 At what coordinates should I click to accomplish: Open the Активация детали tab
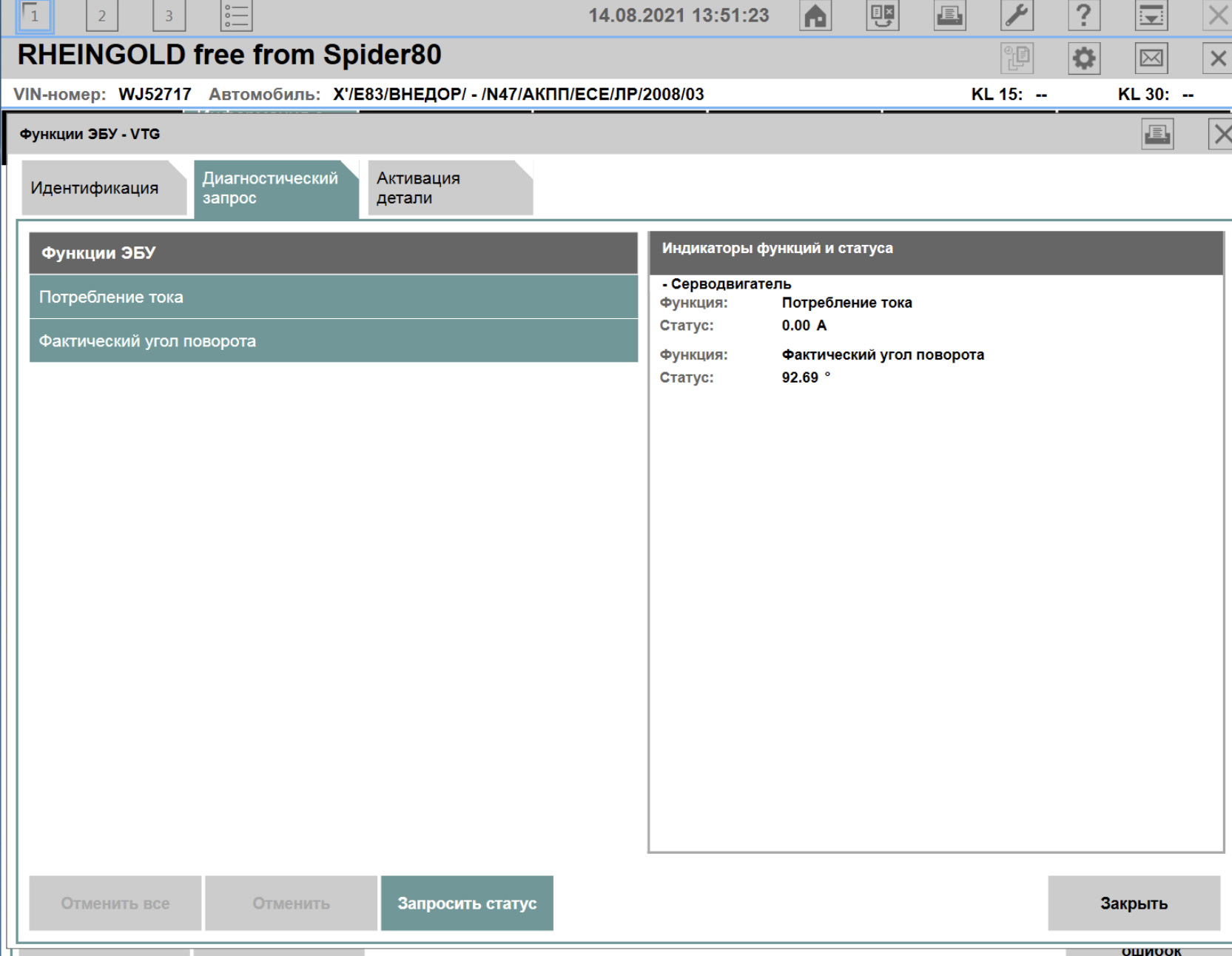coord(450,188)
